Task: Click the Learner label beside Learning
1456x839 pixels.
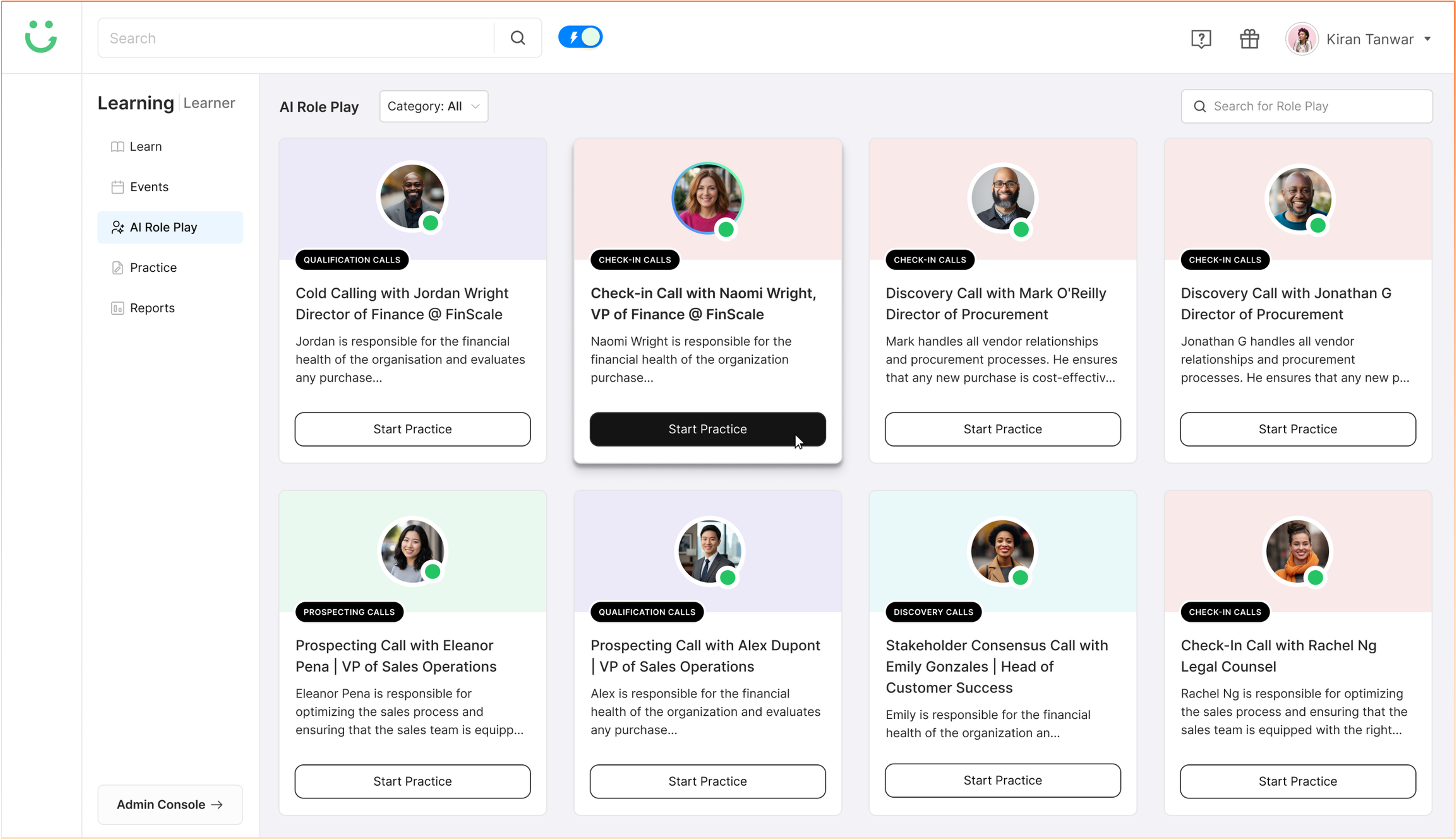Action: click(x=209, y=103)
